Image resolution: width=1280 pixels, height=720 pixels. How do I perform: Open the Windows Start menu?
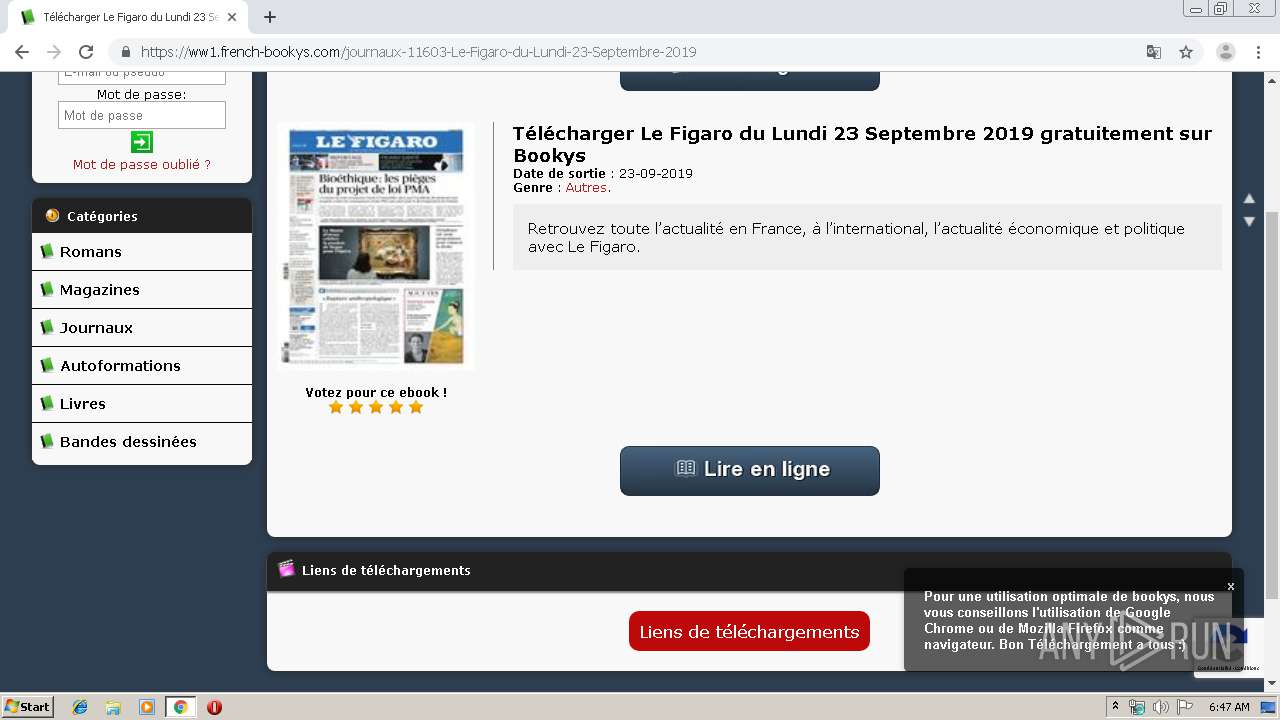28,707
